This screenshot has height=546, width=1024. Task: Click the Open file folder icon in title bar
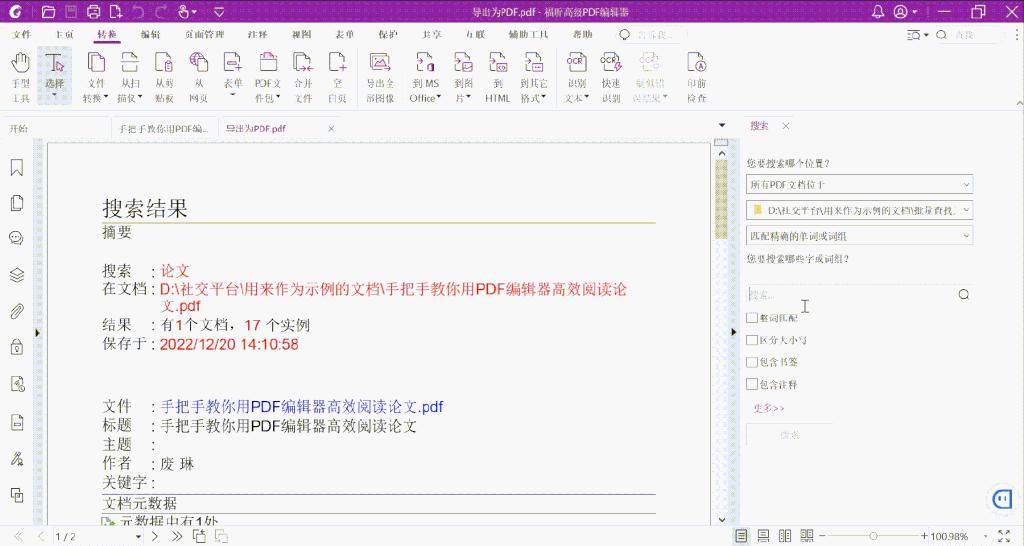click(48, 12)
